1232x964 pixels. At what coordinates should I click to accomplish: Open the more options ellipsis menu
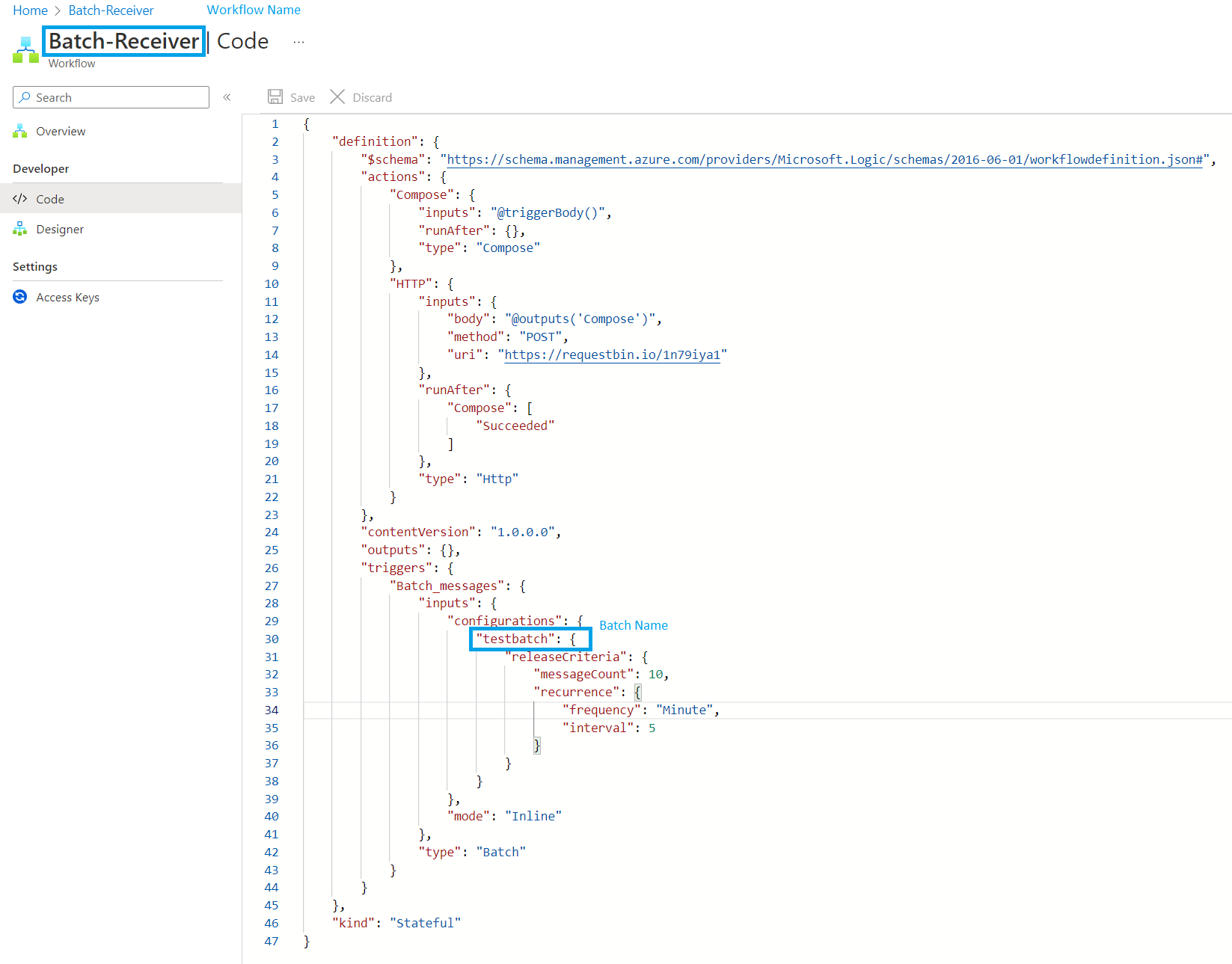pos(299,42)
